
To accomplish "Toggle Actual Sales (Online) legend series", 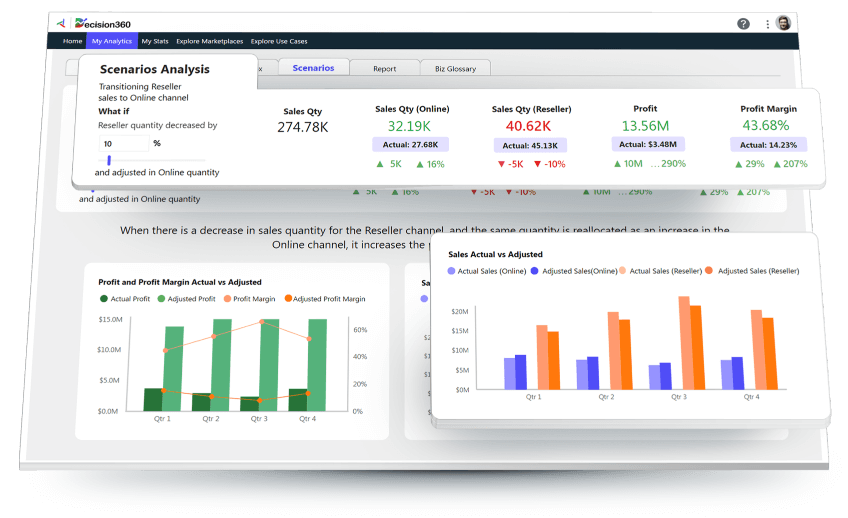I will point(452,271).
